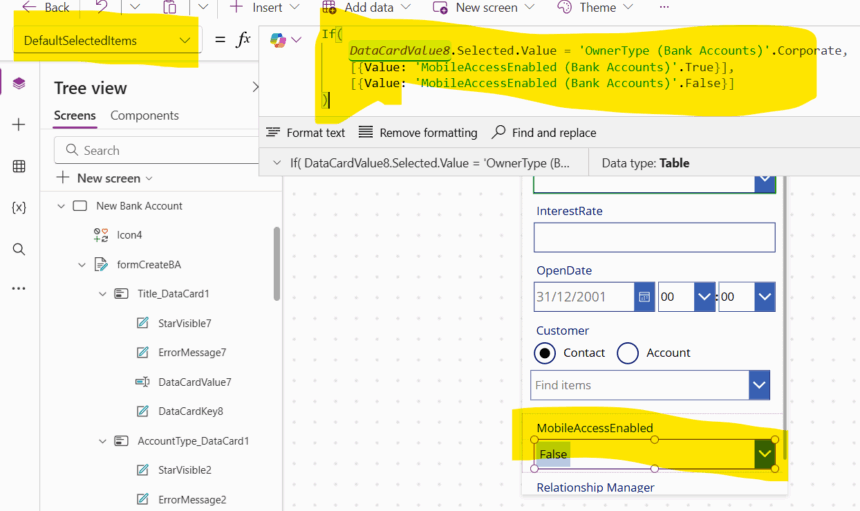Image resolution: width=860 pixels, height=511 pixels.
Task: Select the Contact radio button
Action: [x=546, y=353]
